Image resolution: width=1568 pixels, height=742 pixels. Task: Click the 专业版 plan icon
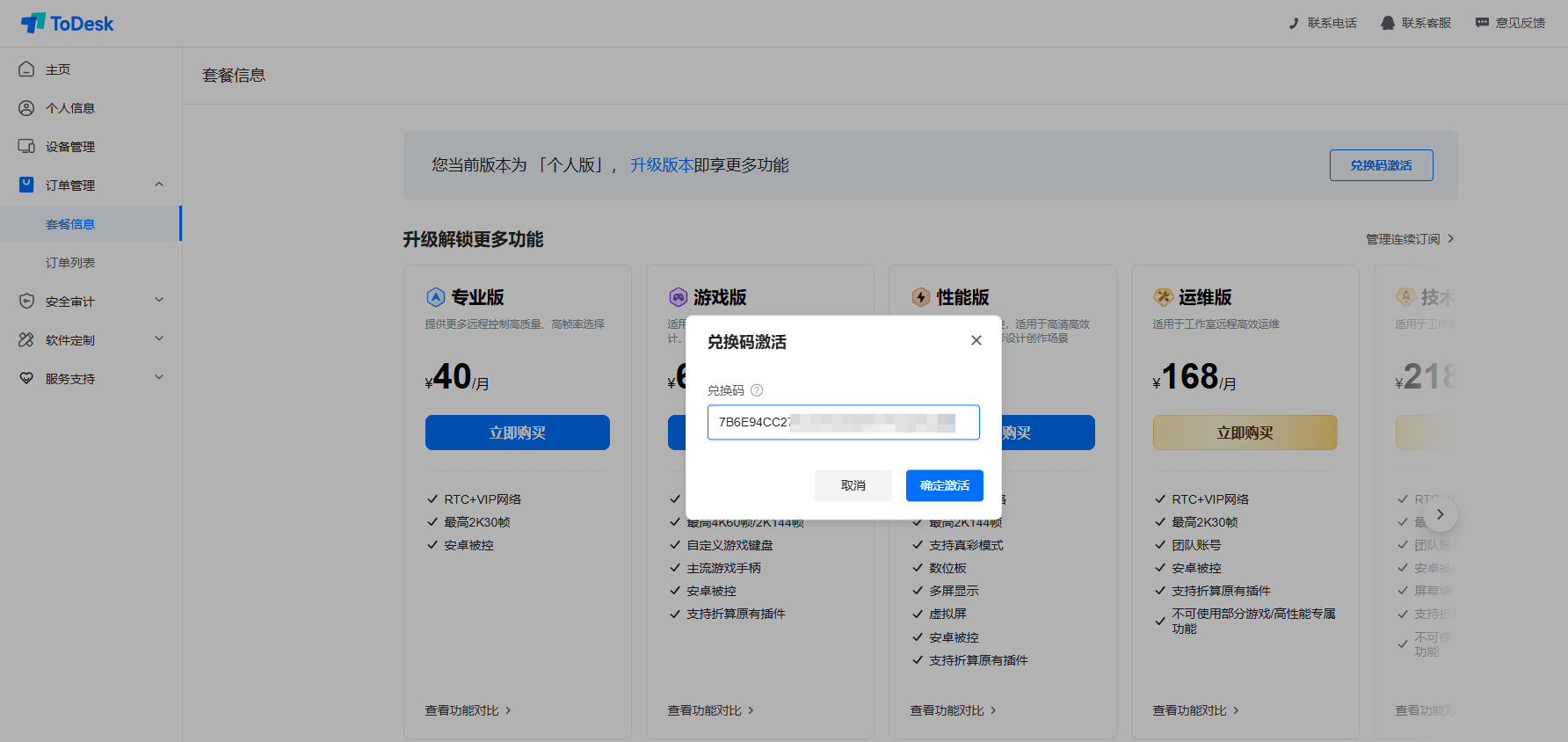(x=435, y=297)
